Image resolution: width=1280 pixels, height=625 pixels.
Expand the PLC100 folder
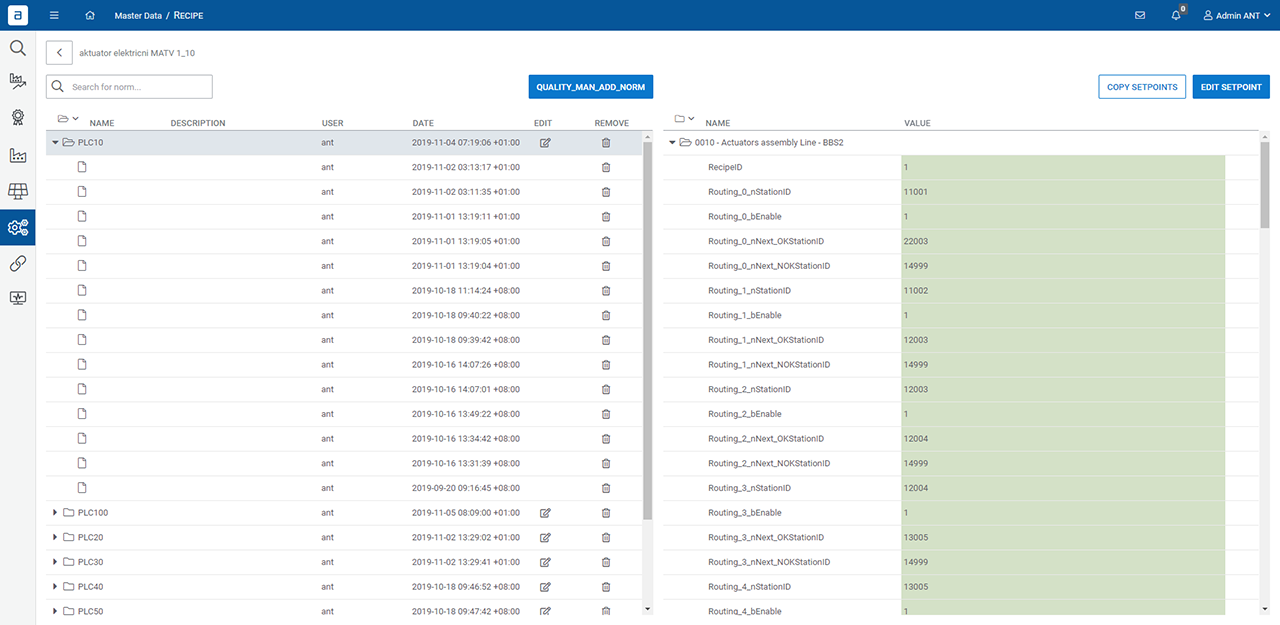tap(55, 513)
